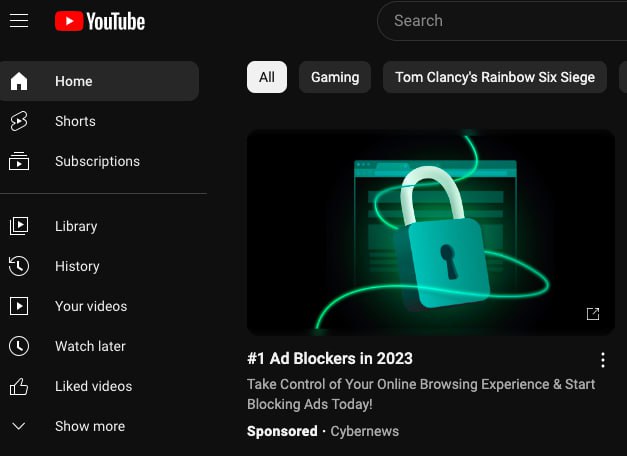Click into the Search field

[502, 21]
